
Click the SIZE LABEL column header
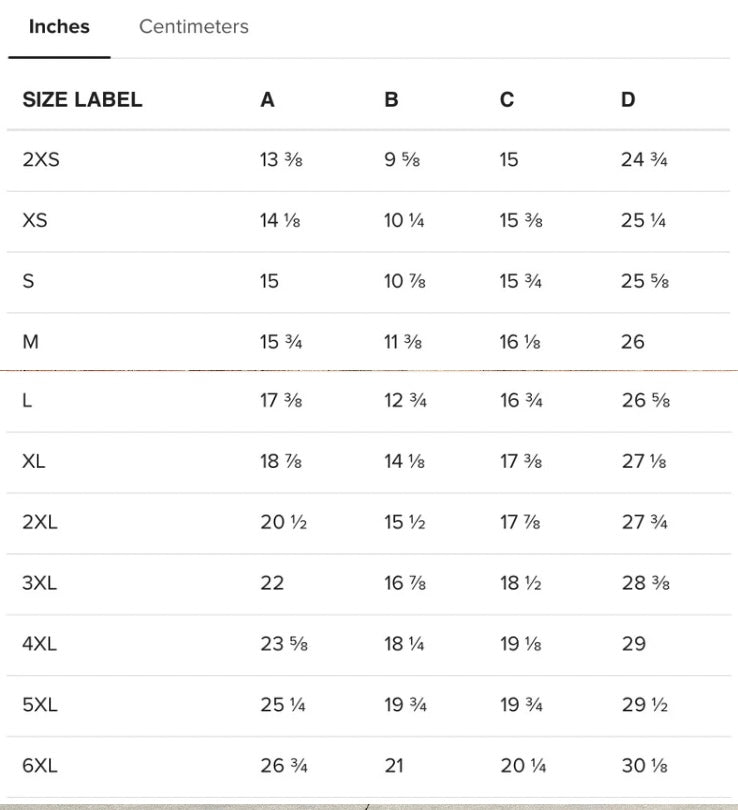coord(82,100)
